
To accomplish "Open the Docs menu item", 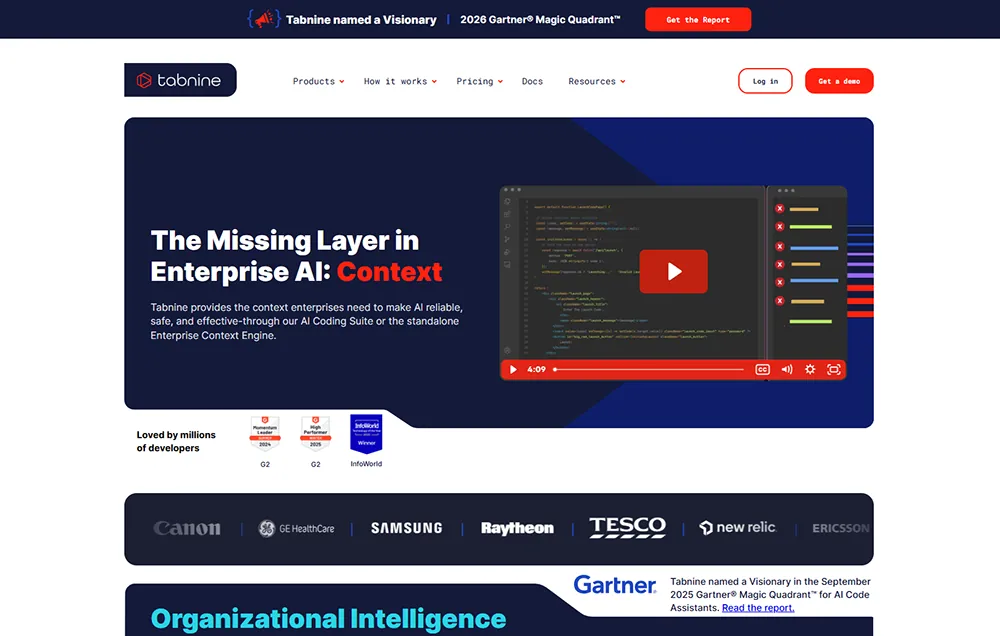I will [x=533, y=82].
